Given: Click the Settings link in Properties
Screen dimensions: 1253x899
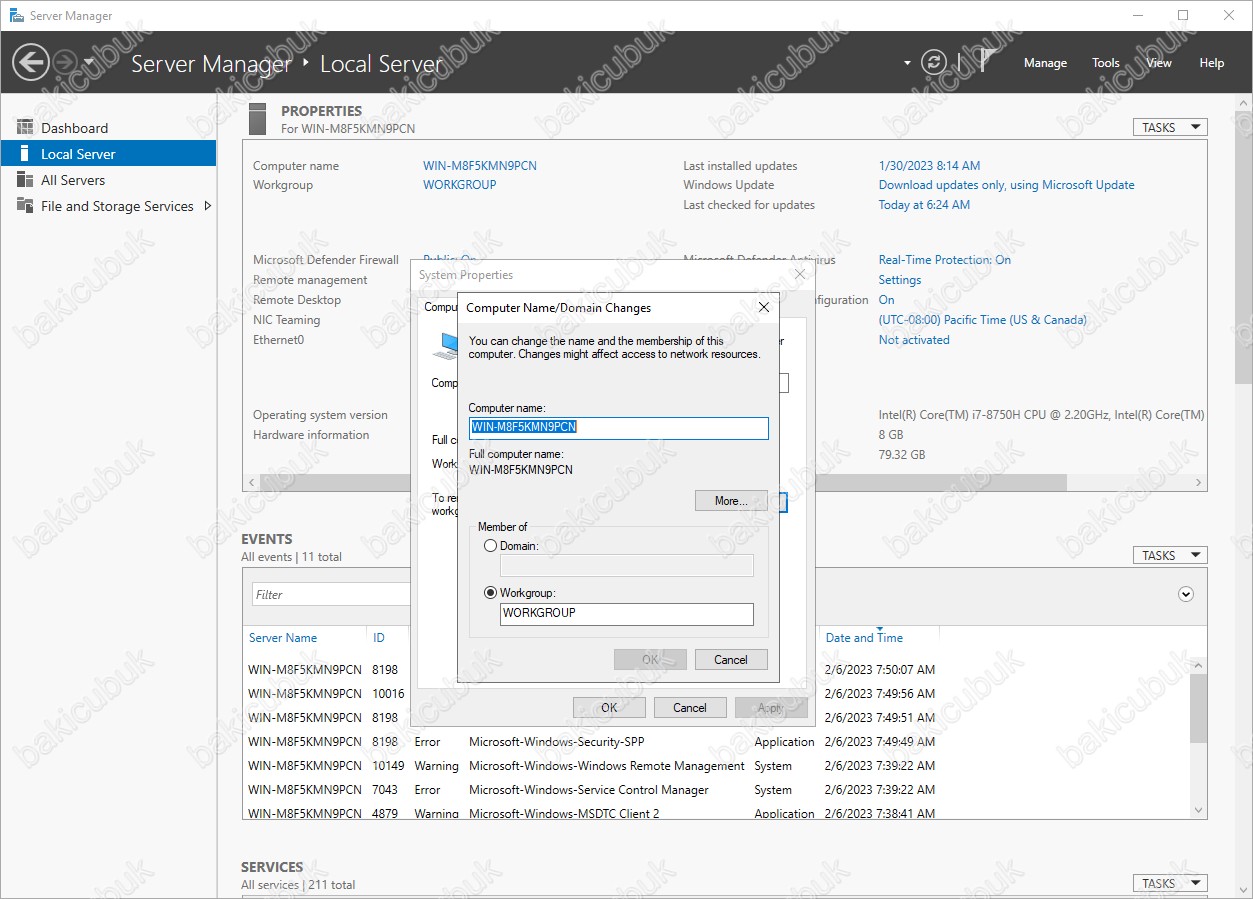Looking at the screenshot, I should (900, 280).
